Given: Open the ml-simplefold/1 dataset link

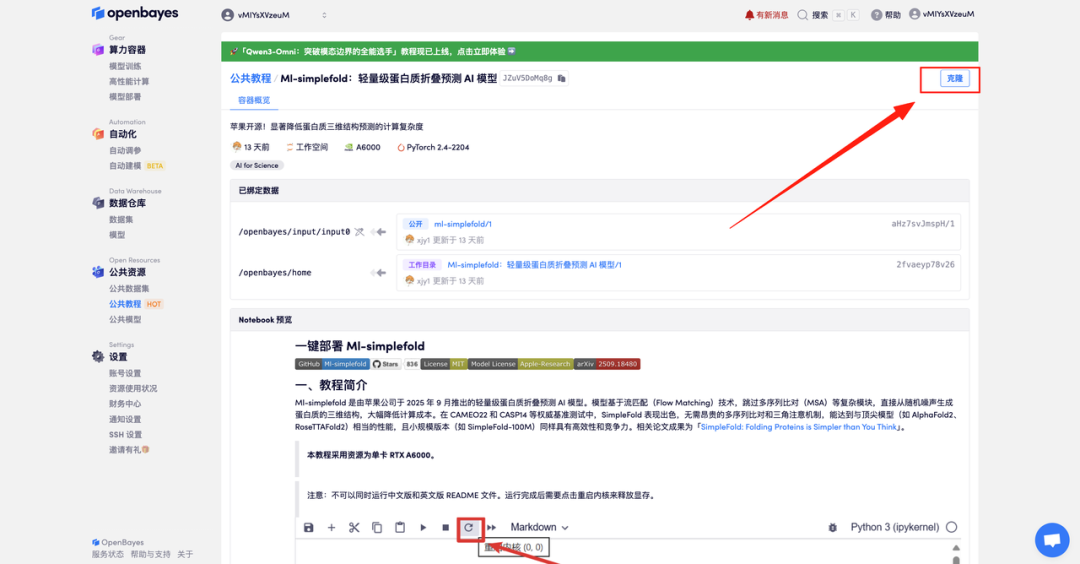Looking at the screenshot, I should 462,224.
